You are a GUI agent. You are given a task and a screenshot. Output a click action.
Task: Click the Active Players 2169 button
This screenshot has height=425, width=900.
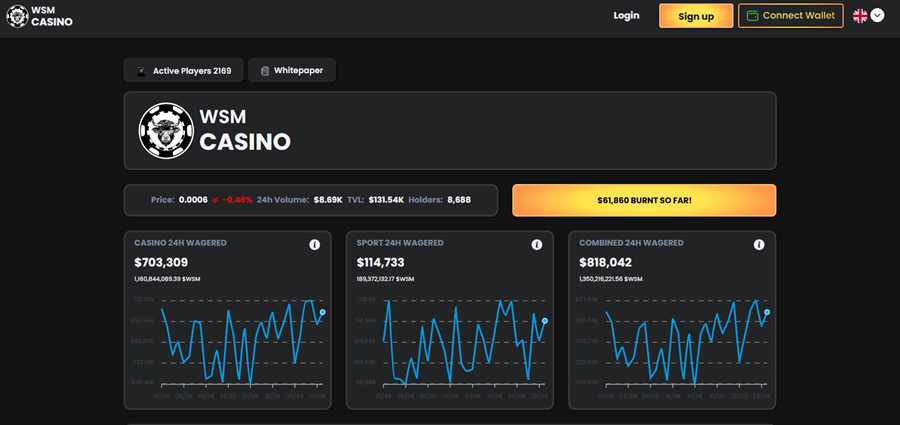click(184, 71)
